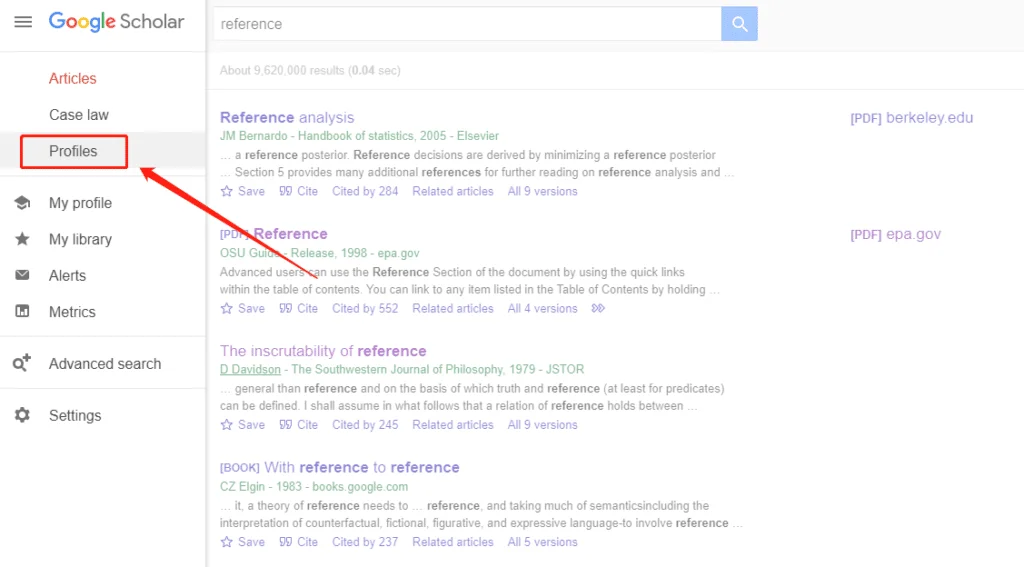Screen dimensions: 1024x567
Task: Open [PDF] epa.gov link
Action: tap(895, 234)
